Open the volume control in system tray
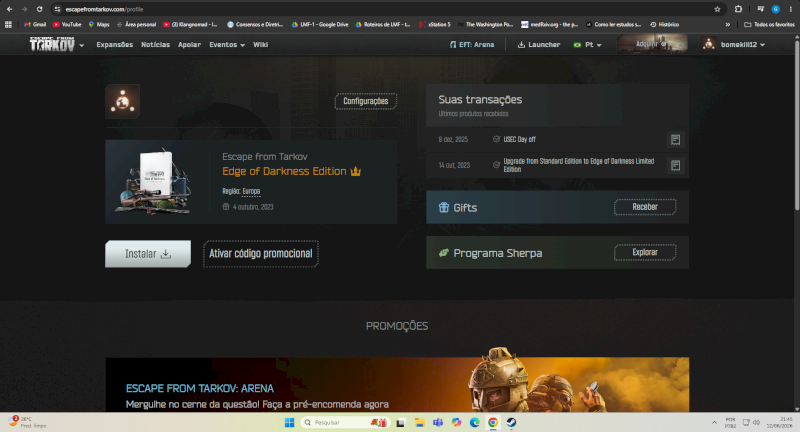Screen dimensions: 800x432 point(756,422)
